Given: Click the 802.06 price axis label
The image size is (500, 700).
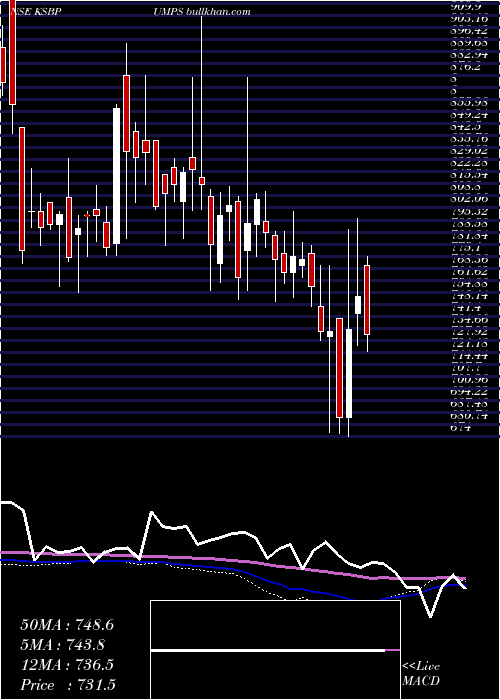Looking at the screenshot, I should (x=470, y=199).
